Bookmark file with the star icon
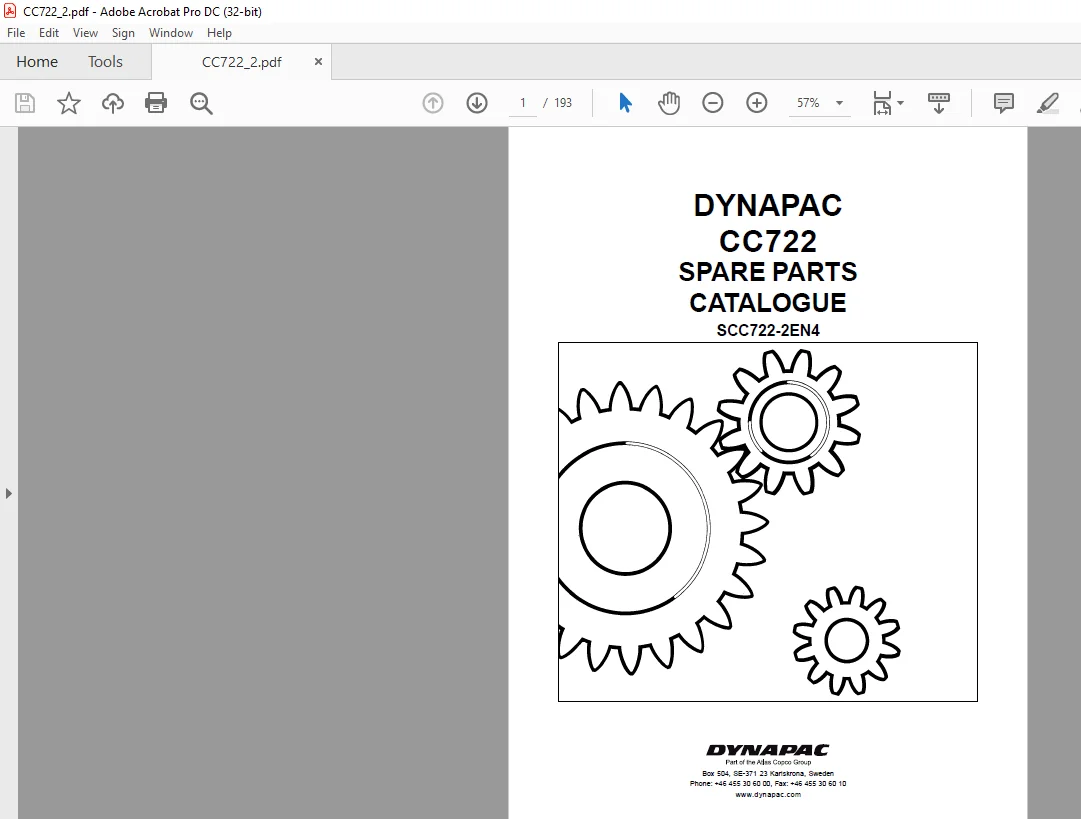 coord(68,103)
